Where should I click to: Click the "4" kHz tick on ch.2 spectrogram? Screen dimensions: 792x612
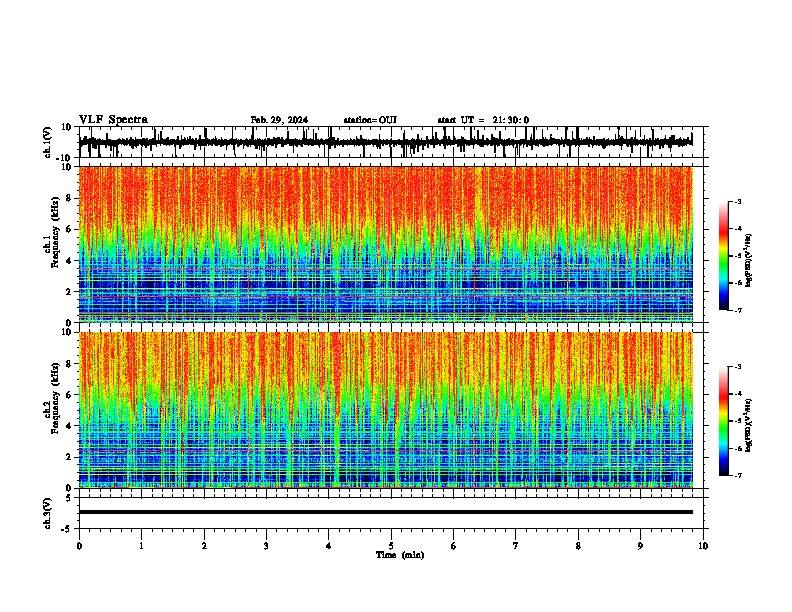point(70,426)
